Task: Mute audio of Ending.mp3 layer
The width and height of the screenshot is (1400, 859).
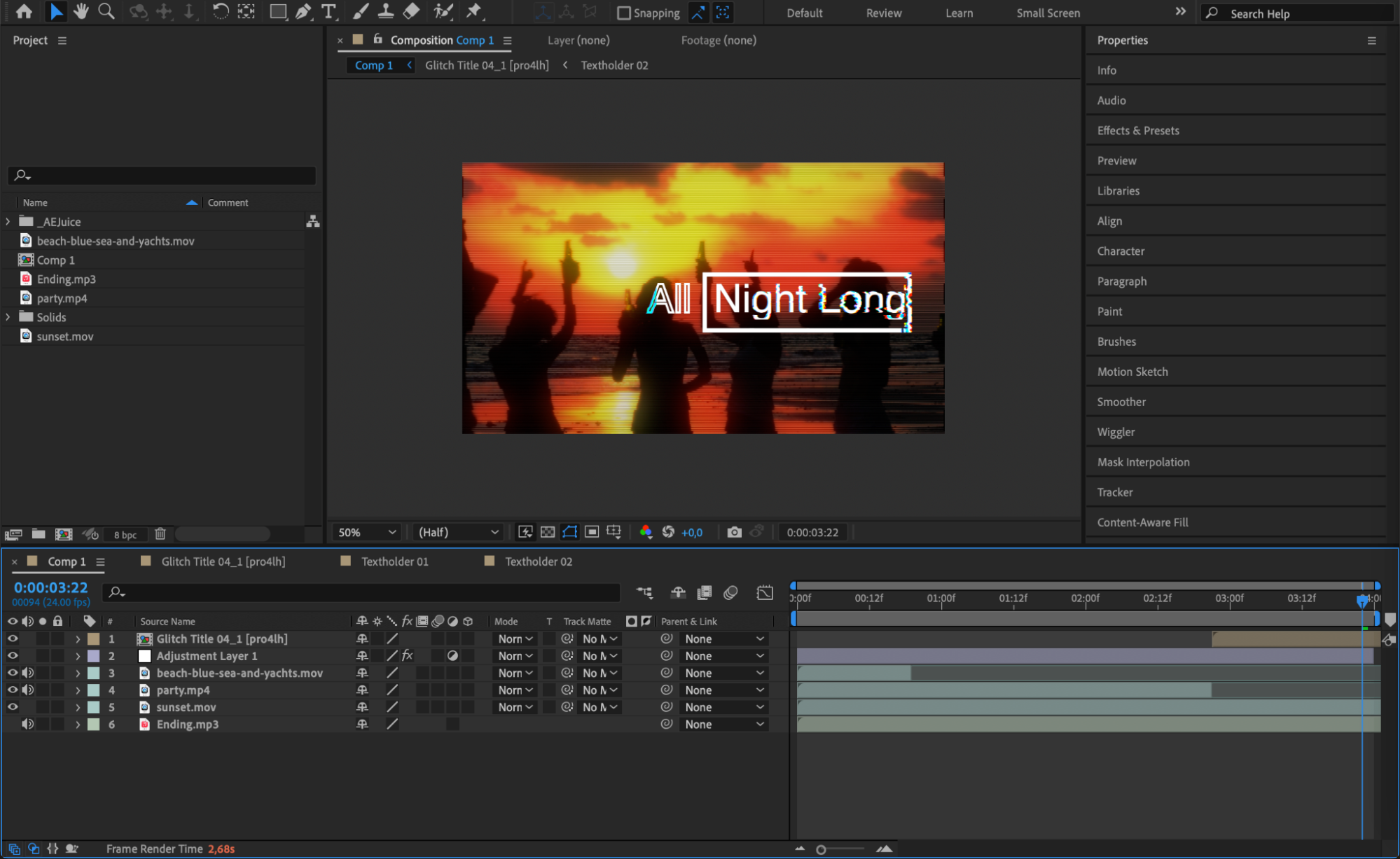Action: click(x=27, y=724)
